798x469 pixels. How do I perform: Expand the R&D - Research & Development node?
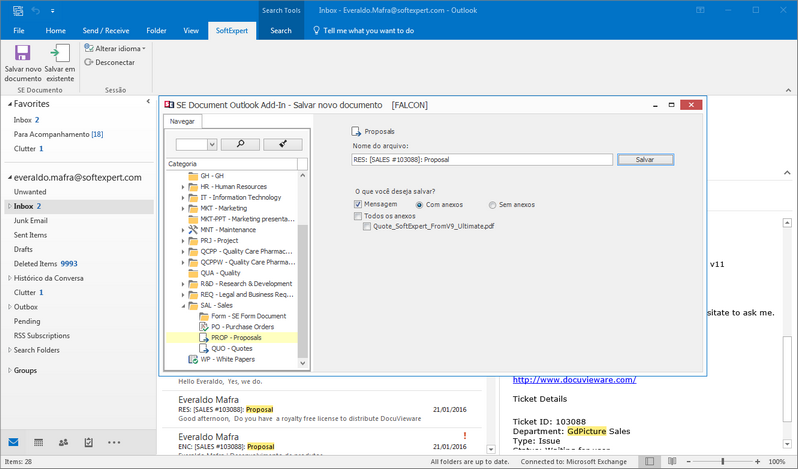pos(183,284)
